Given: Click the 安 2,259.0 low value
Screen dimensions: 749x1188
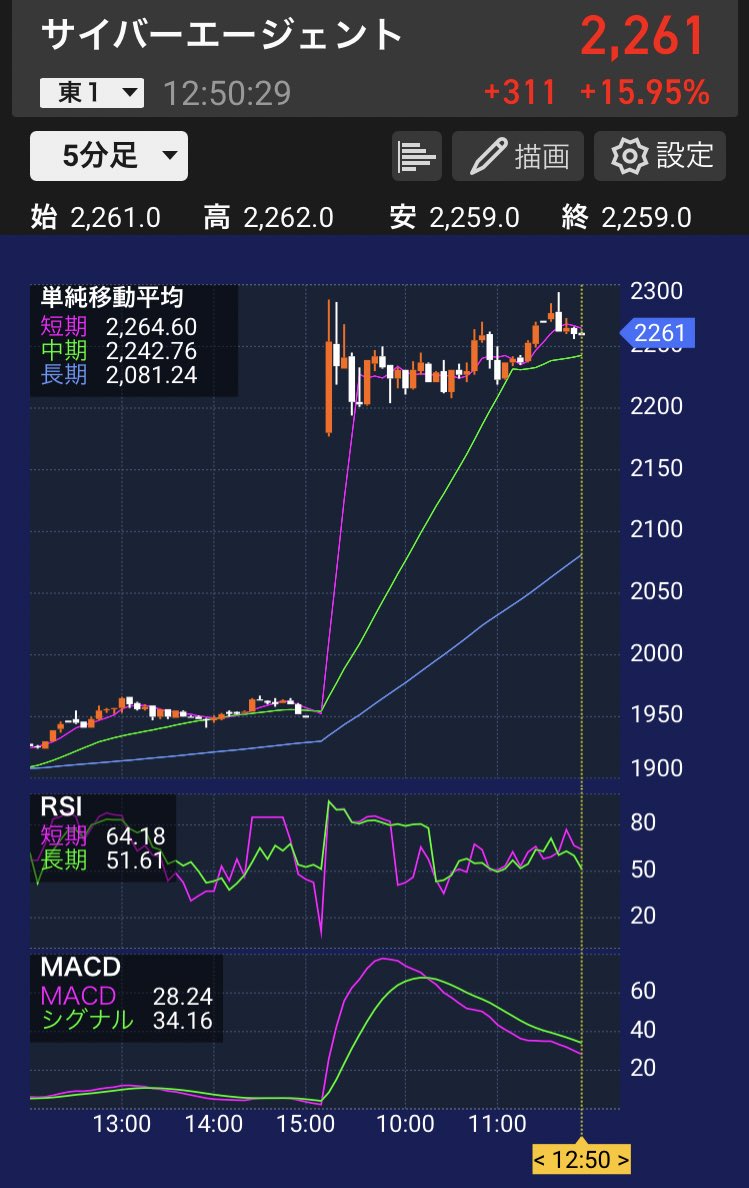Looking at the screenshot, I should 454,217.
